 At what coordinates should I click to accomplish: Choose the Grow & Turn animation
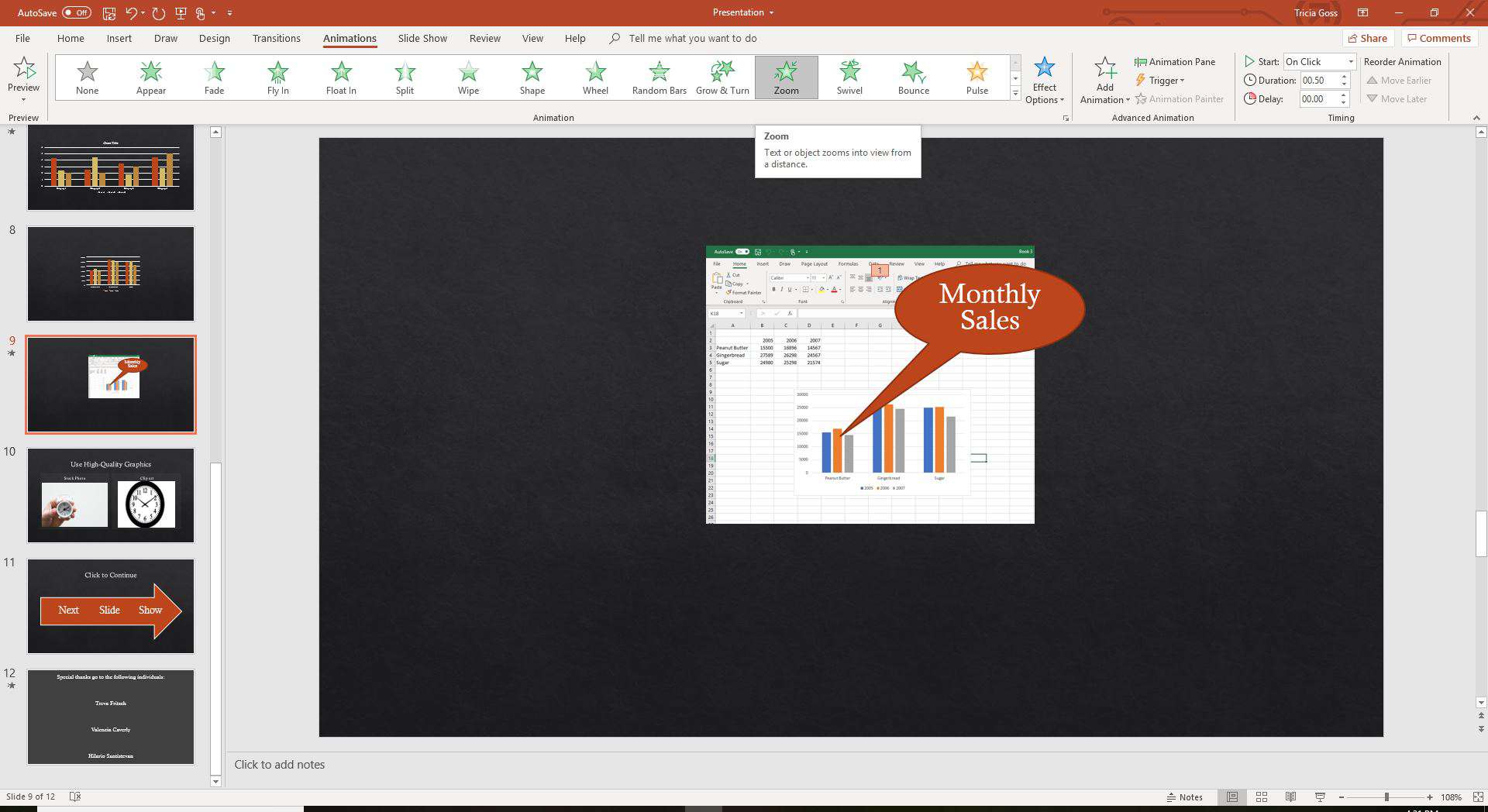pos(722,77)
